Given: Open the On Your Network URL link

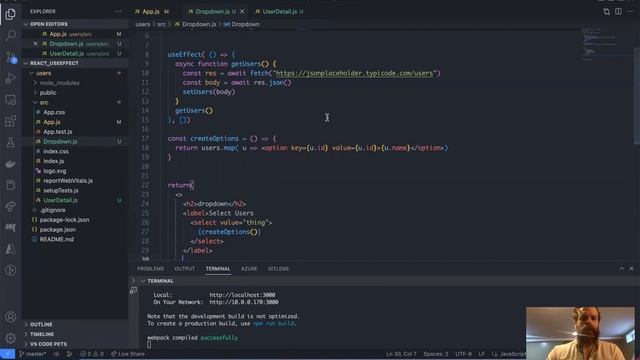Looking at the screenshot, I should point(244,302).
